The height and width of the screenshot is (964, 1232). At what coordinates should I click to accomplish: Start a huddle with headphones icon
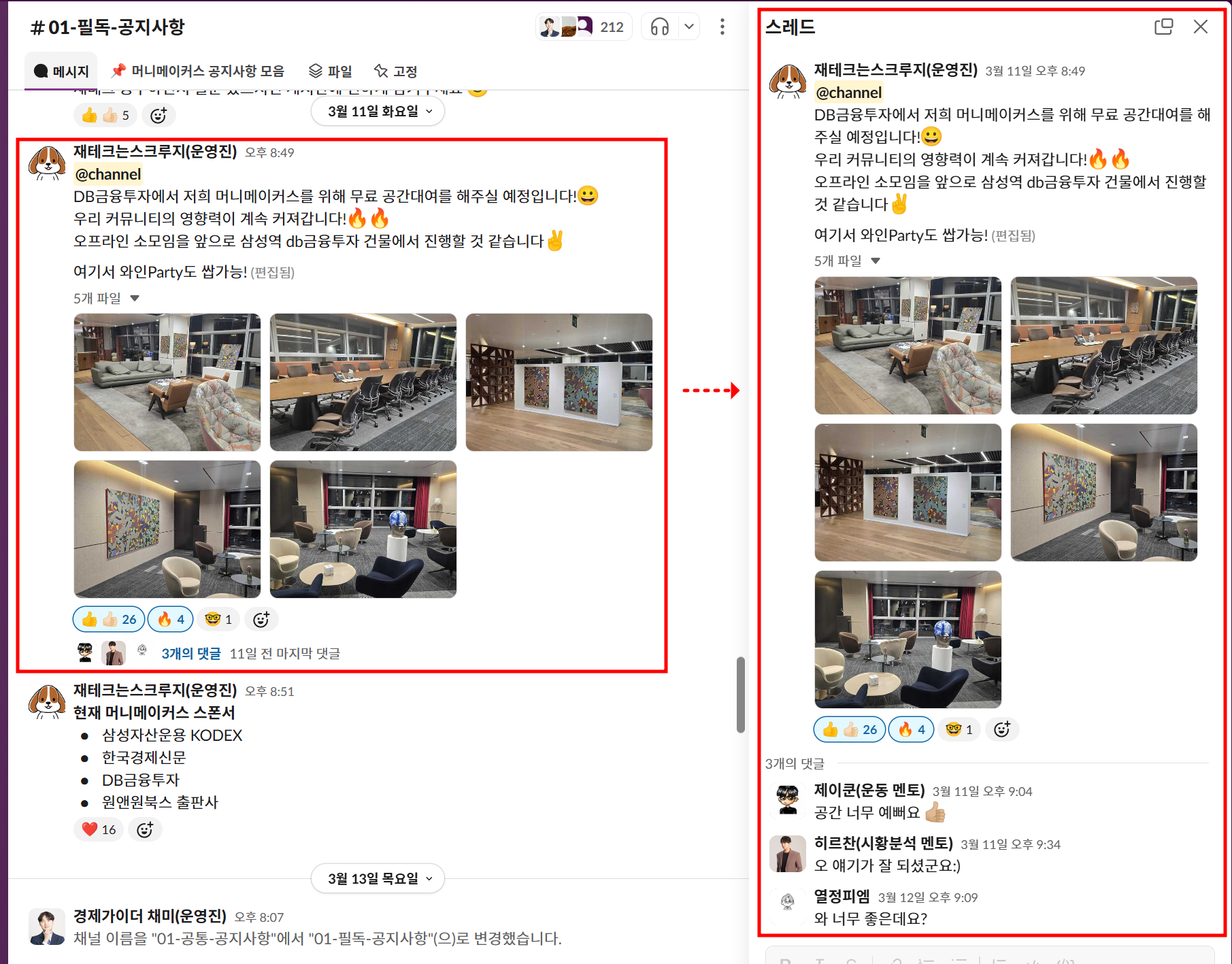[x=660, y=27]
